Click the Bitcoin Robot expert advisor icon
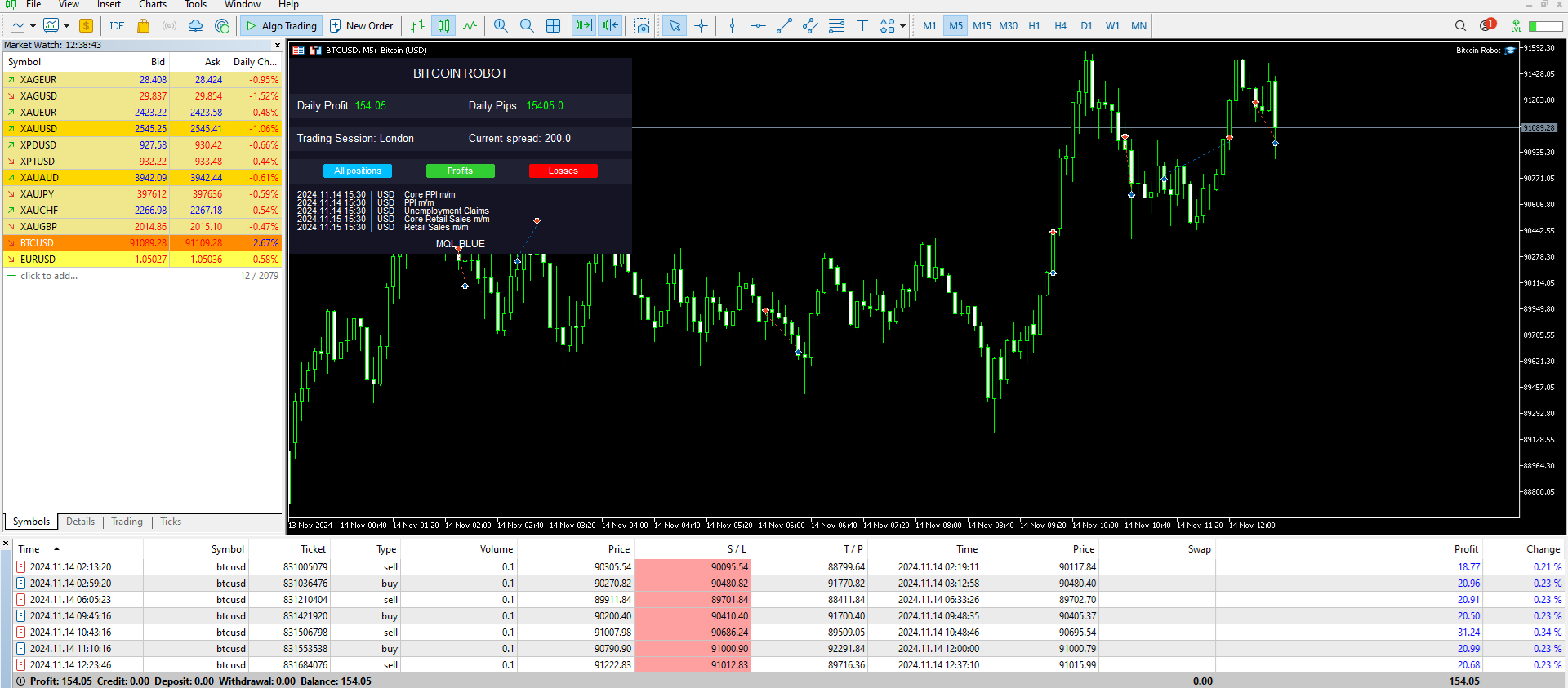Screen dimensions: 1568x688 [x=1510, y=51]
